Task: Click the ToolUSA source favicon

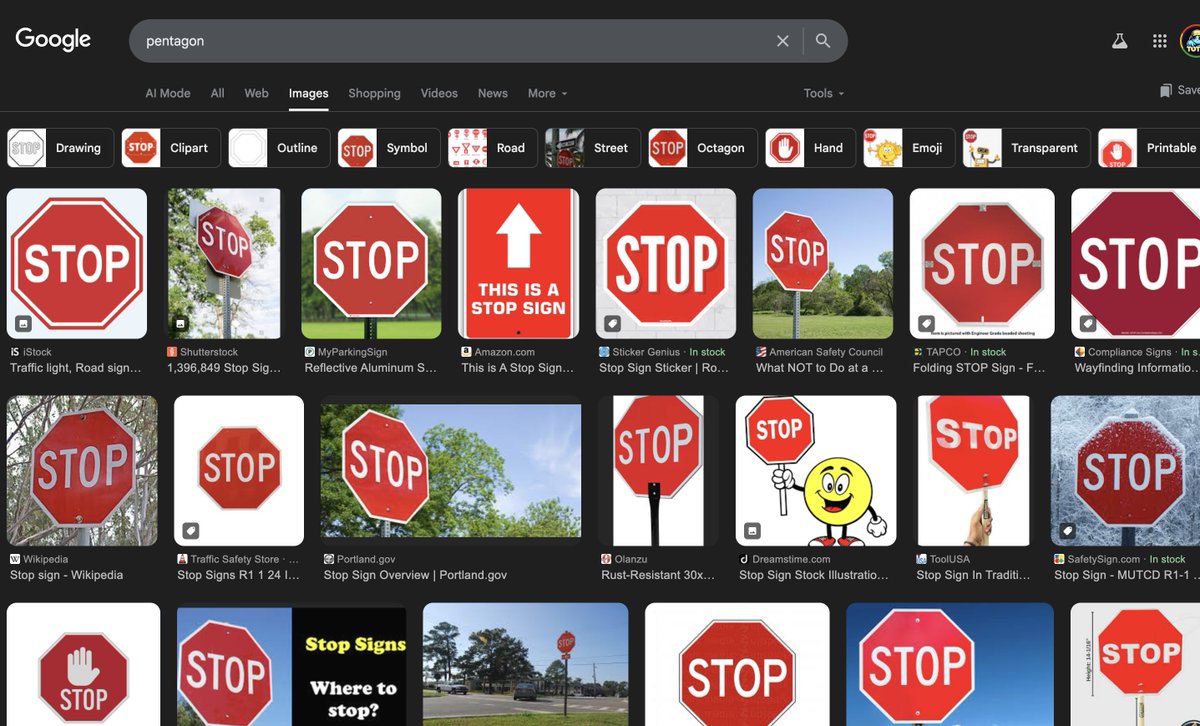Action: 921,559
